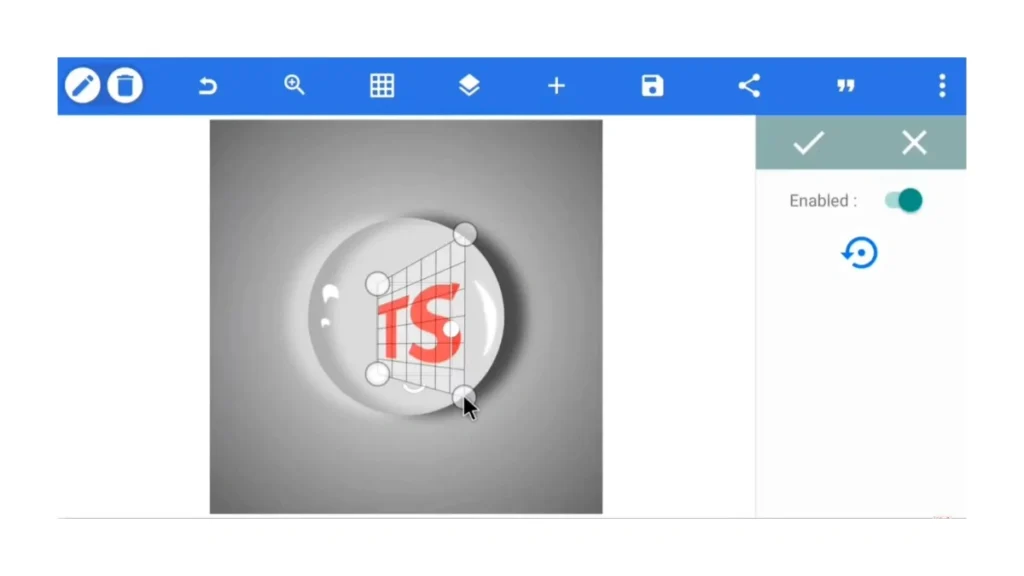The height and width of the screenshot is (576, 1024).
Task: Open the zoom magnifier tool
Action: 295,85
